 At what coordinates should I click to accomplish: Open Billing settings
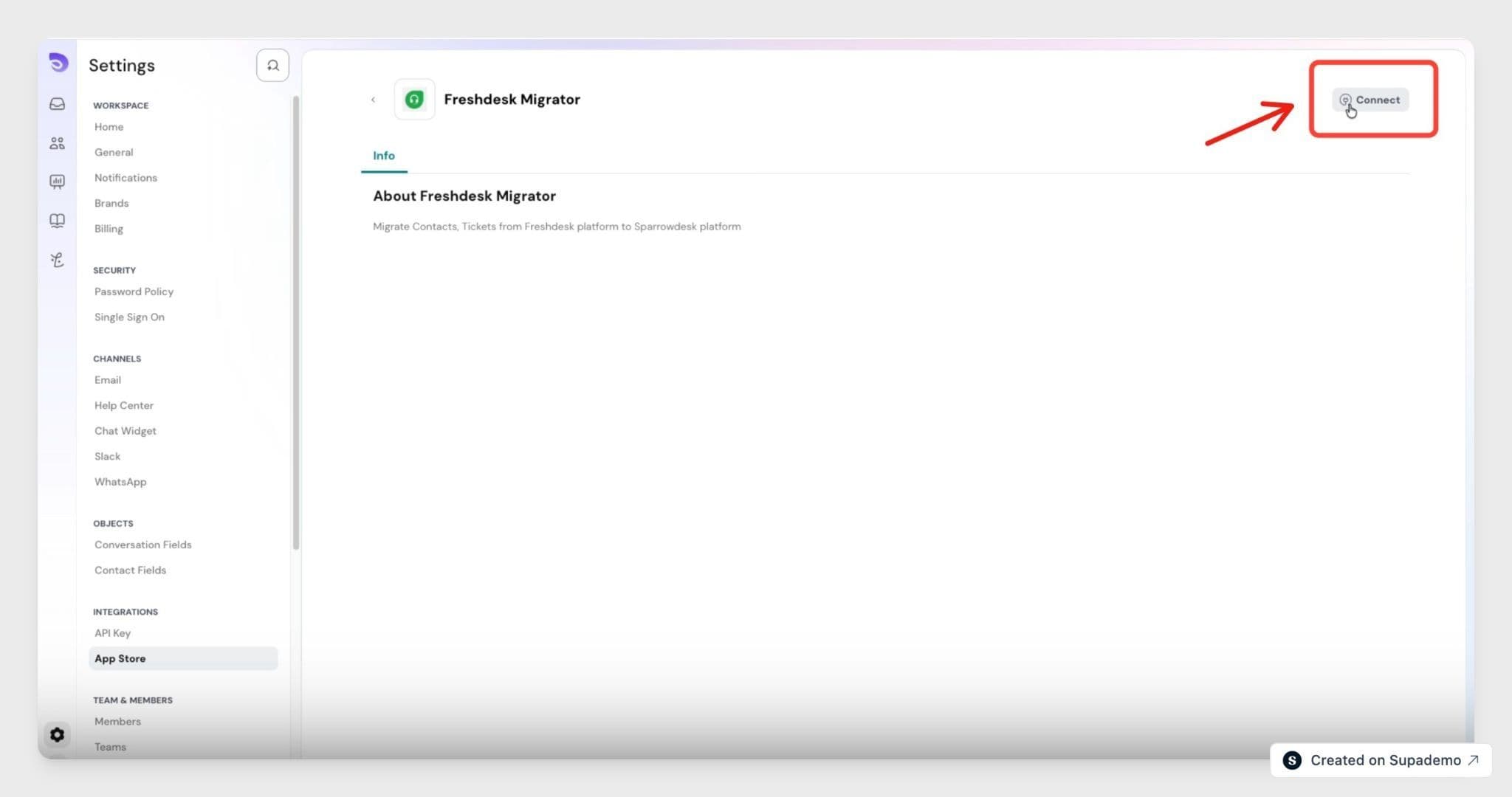(109, 229)
